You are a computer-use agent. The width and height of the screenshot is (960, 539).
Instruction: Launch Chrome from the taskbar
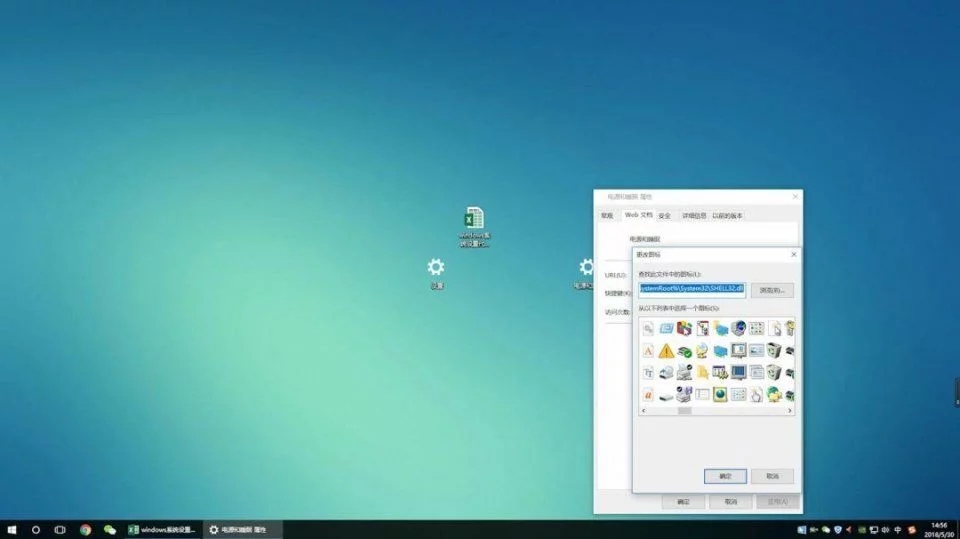point(85,530)
